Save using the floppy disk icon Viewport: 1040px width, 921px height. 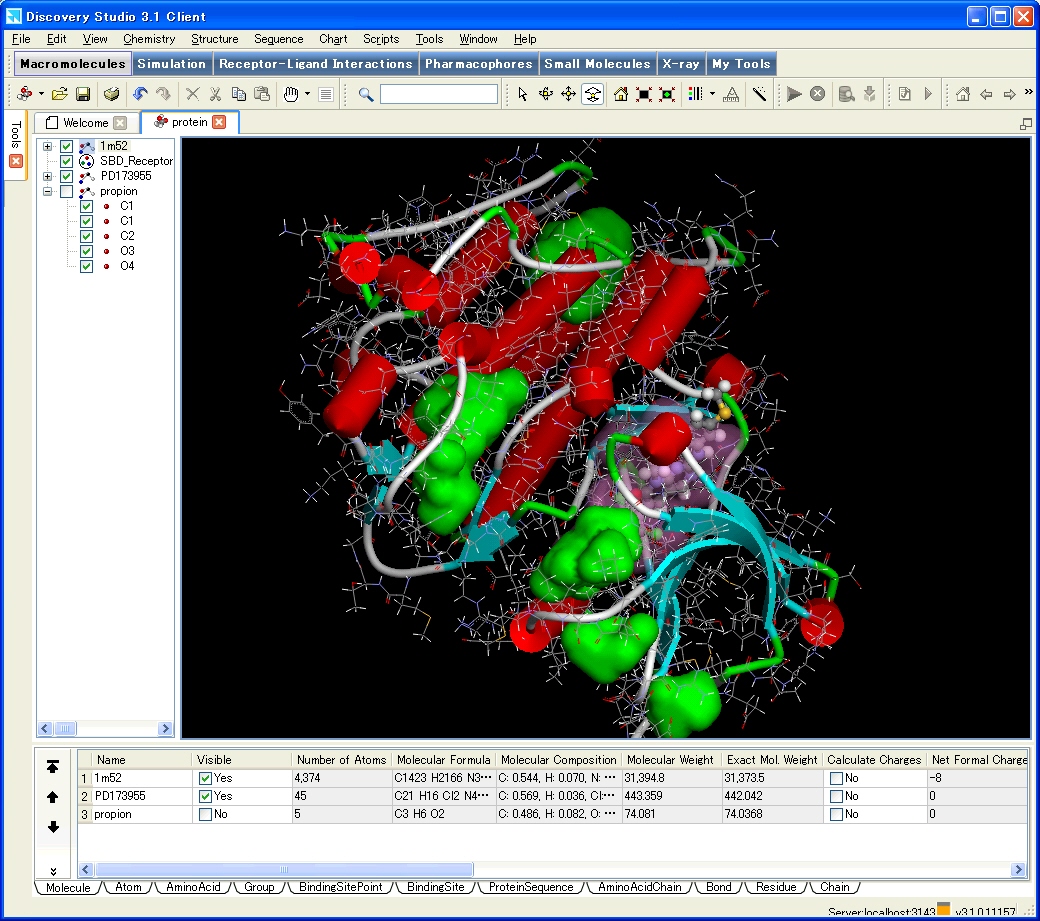pyautogui.click(x=83, y=94)
